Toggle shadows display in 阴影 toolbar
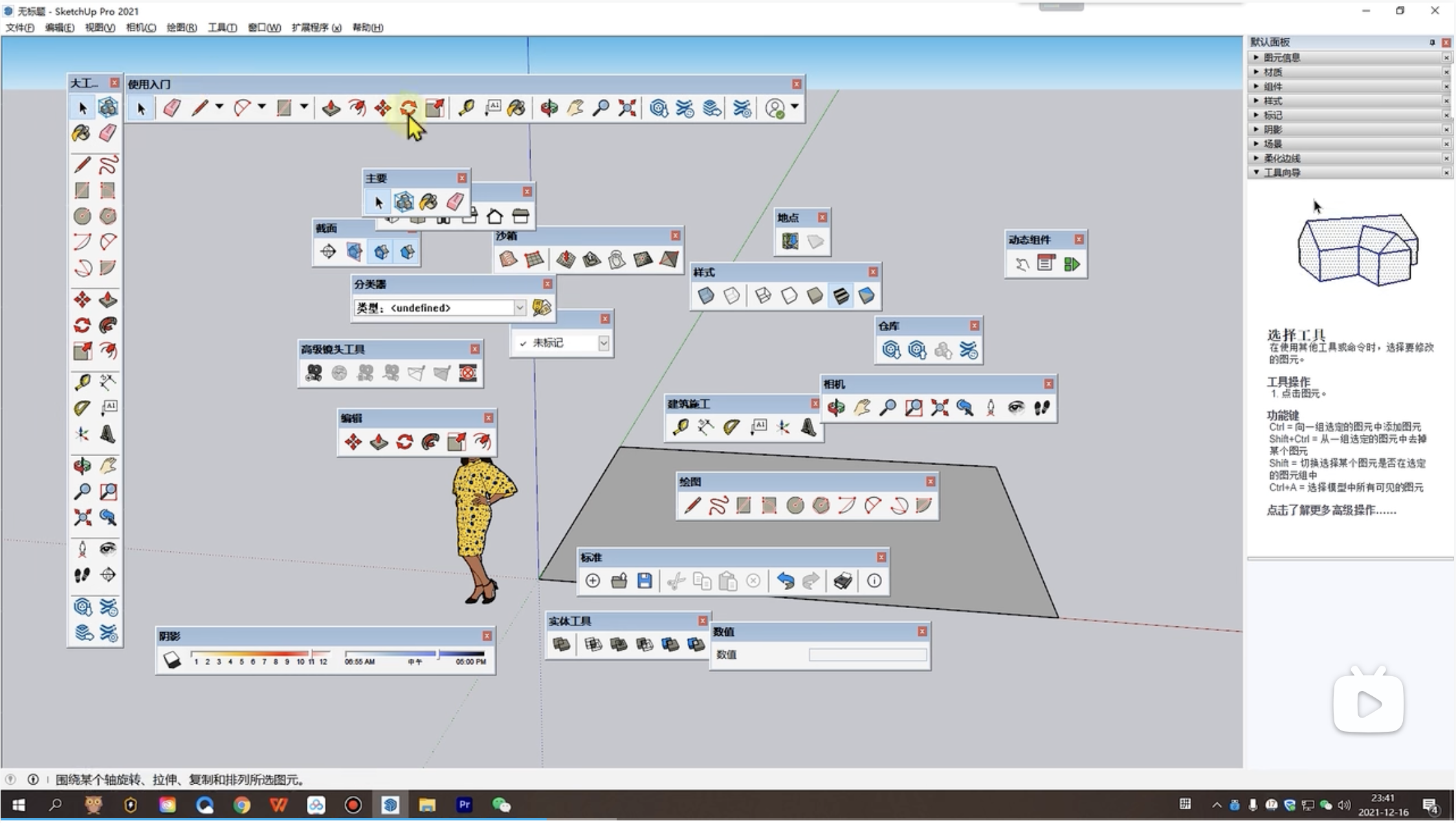 click(172, 659)
